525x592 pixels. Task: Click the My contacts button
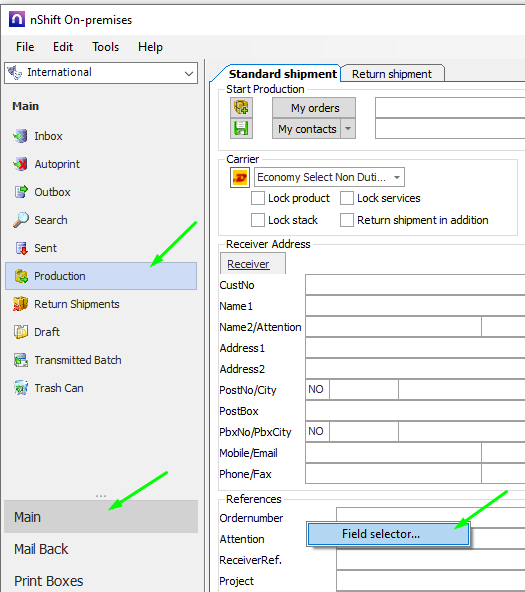(307, 129)
